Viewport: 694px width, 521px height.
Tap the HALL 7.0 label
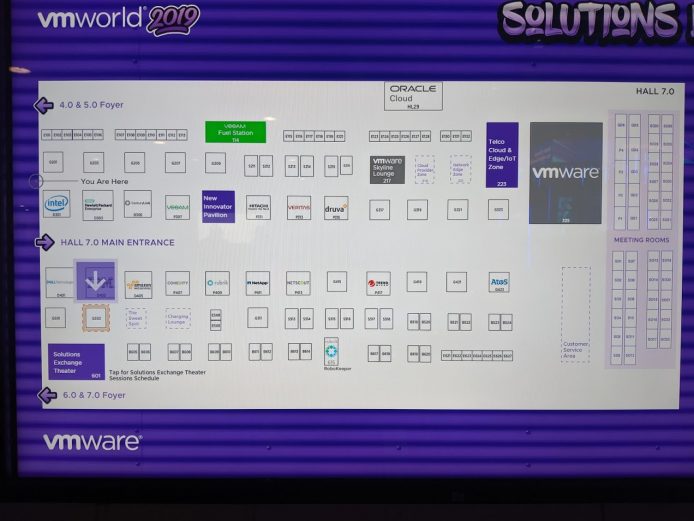[x=655, y=91]
